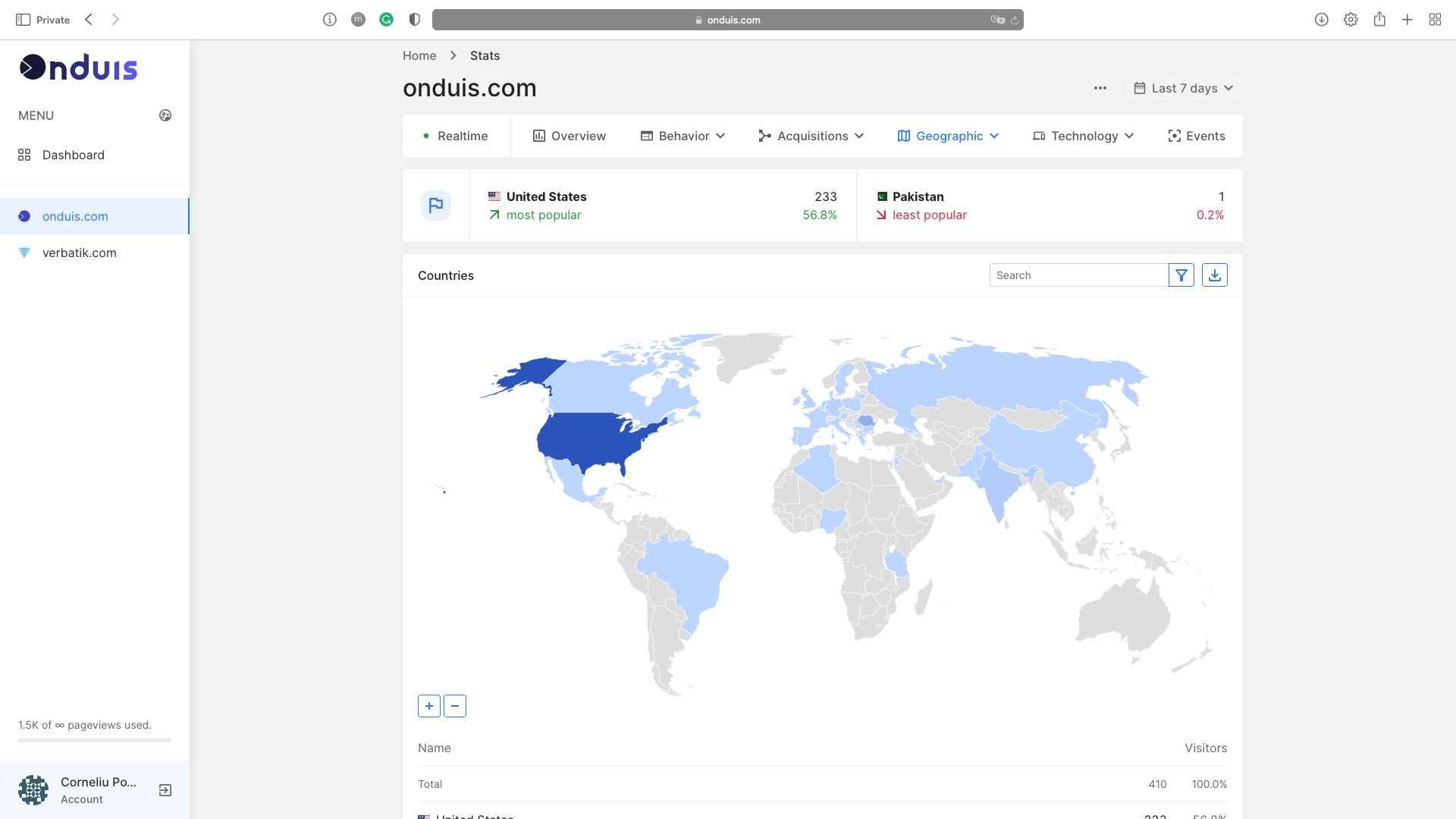1456x819 pixels.
Task: Switch to the Overview tab
Action: [570, 136]
